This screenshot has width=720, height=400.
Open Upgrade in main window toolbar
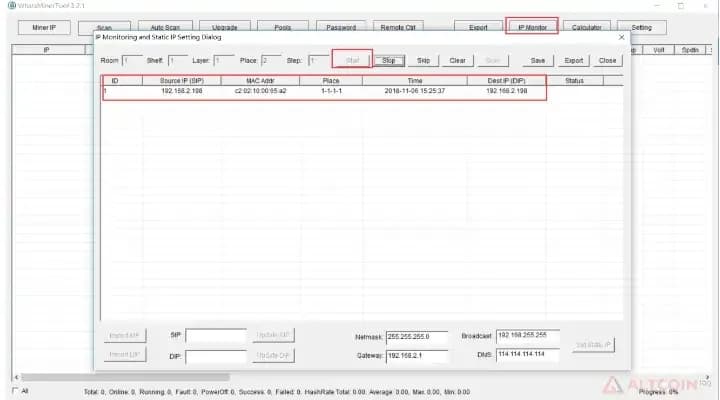(224, 28)
